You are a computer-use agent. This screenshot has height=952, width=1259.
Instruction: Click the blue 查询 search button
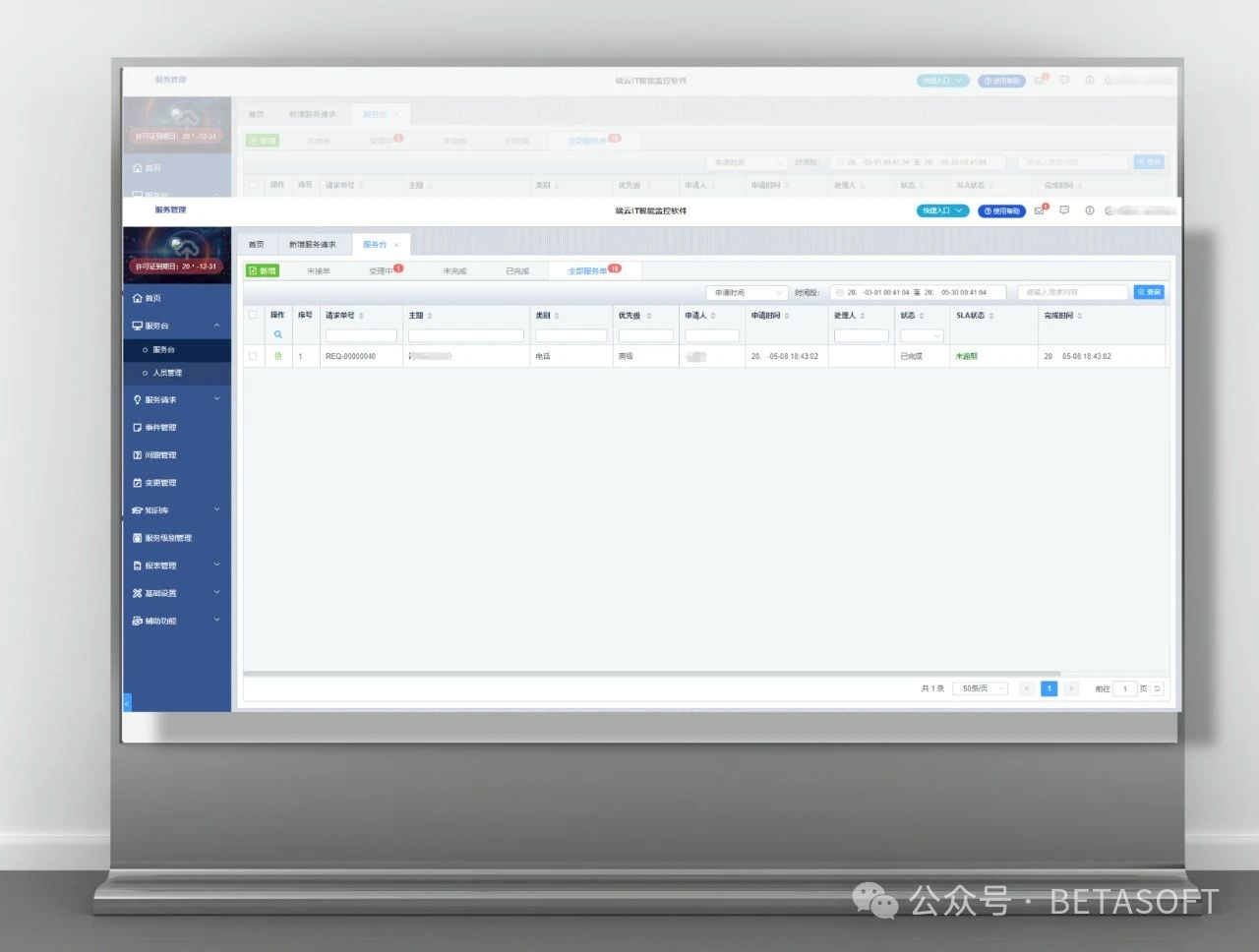[x=1149, y=292]
